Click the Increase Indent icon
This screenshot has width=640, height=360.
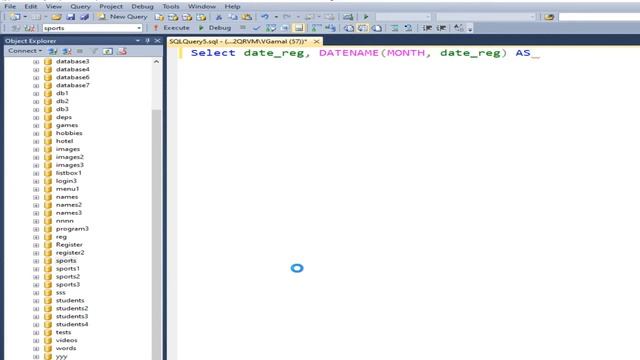pyautogui.click(x=441, y=28)
